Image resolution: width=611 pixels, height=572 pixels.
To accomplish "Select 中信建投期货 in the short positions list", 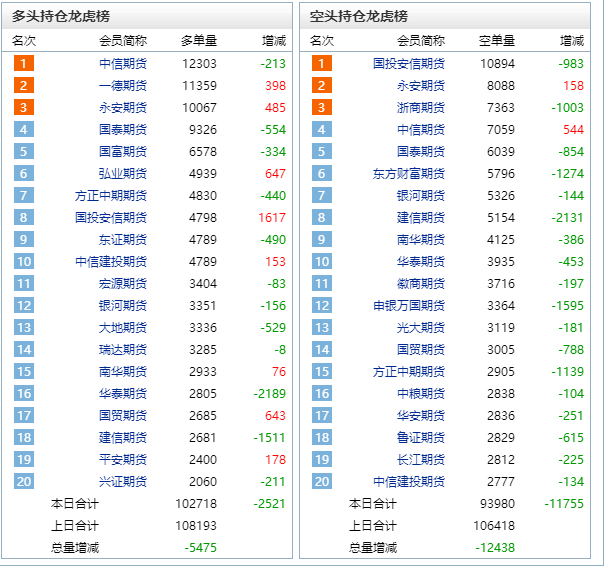I will (409, 482).
